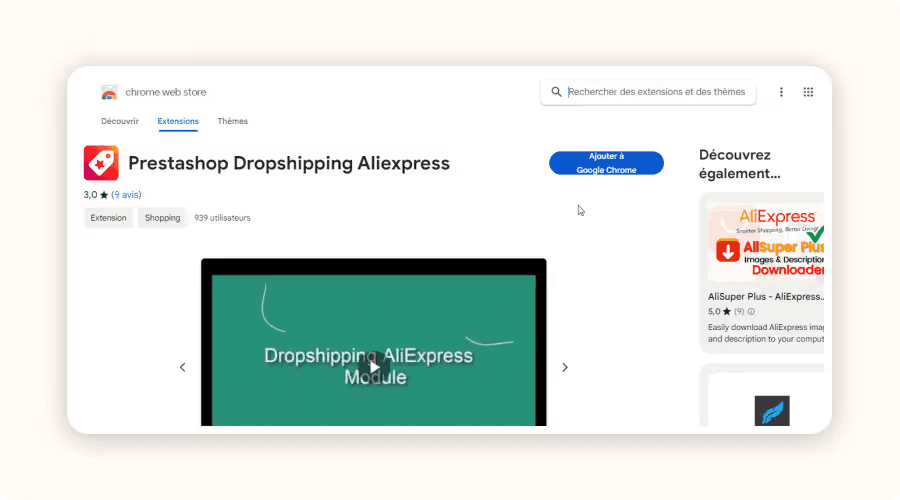Open the Google apps grid

pos(808,92)
